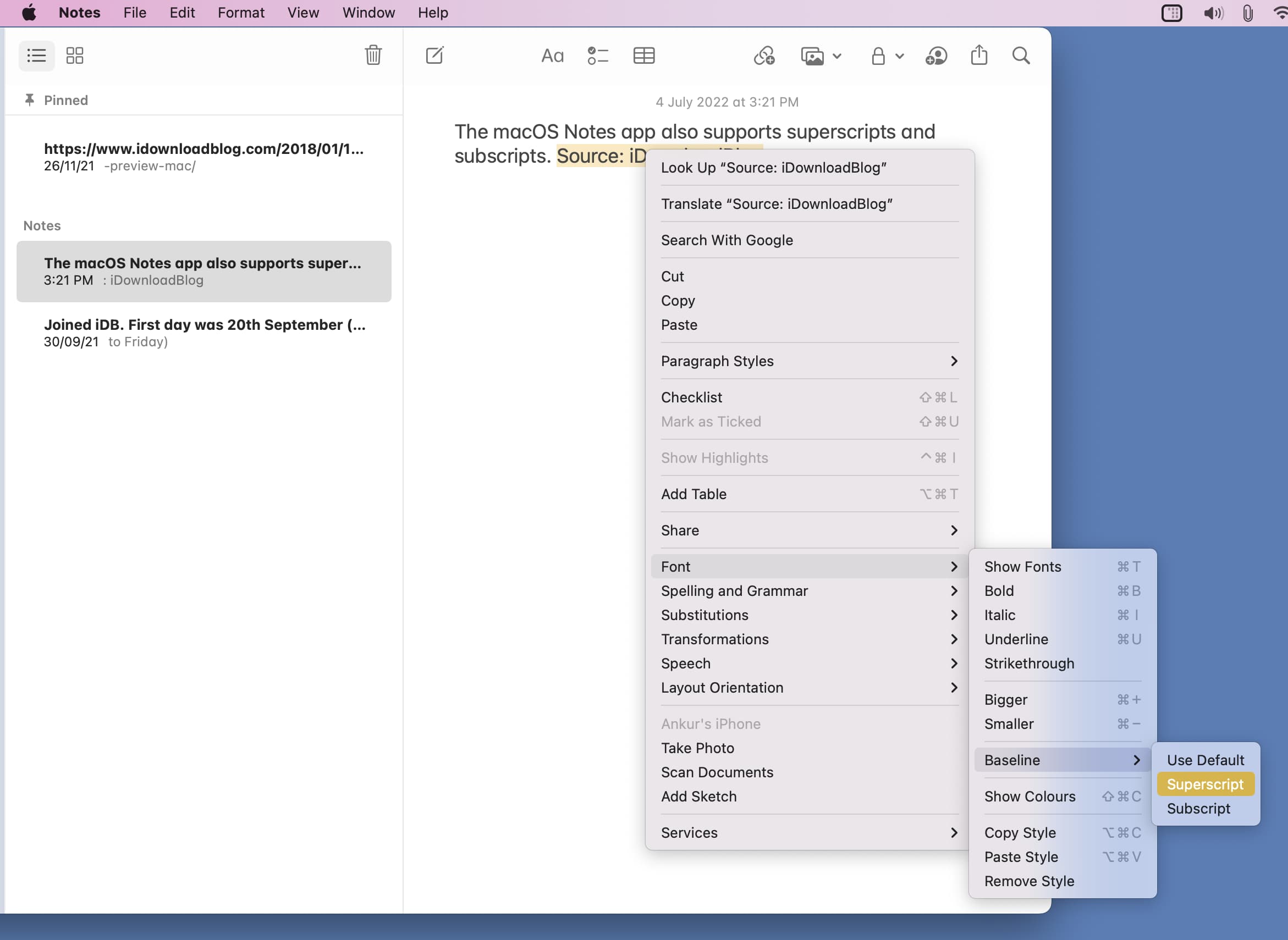Open the View menu
This screenshot has width=1288, height=940.
tap(303, 13)
